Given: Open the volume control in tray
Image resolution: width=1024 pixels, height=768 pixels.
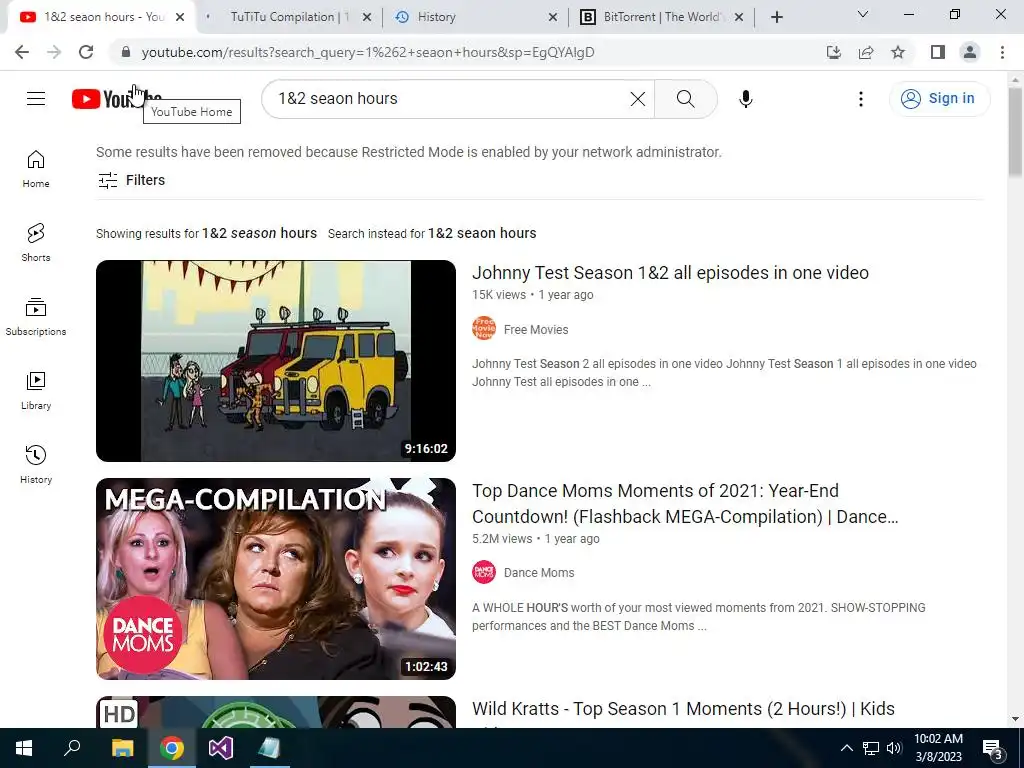Looking at the screenshot, I should [894, 748].
